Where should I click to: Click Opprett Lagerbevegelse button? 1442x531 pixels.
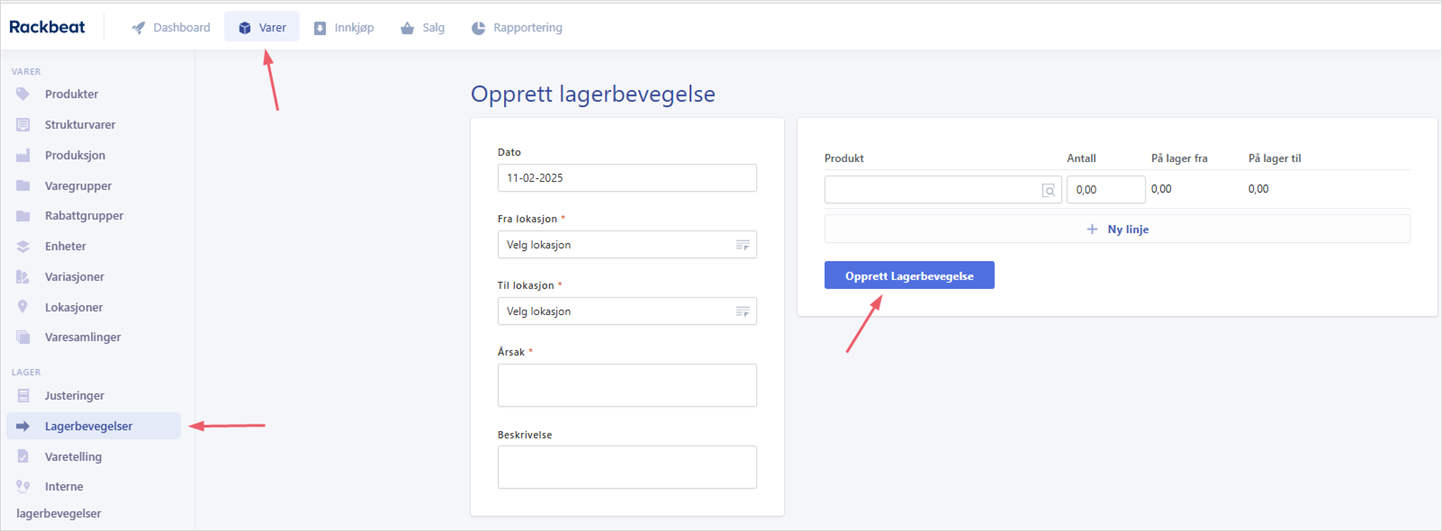pyautogui.click(x=909, y=275)
